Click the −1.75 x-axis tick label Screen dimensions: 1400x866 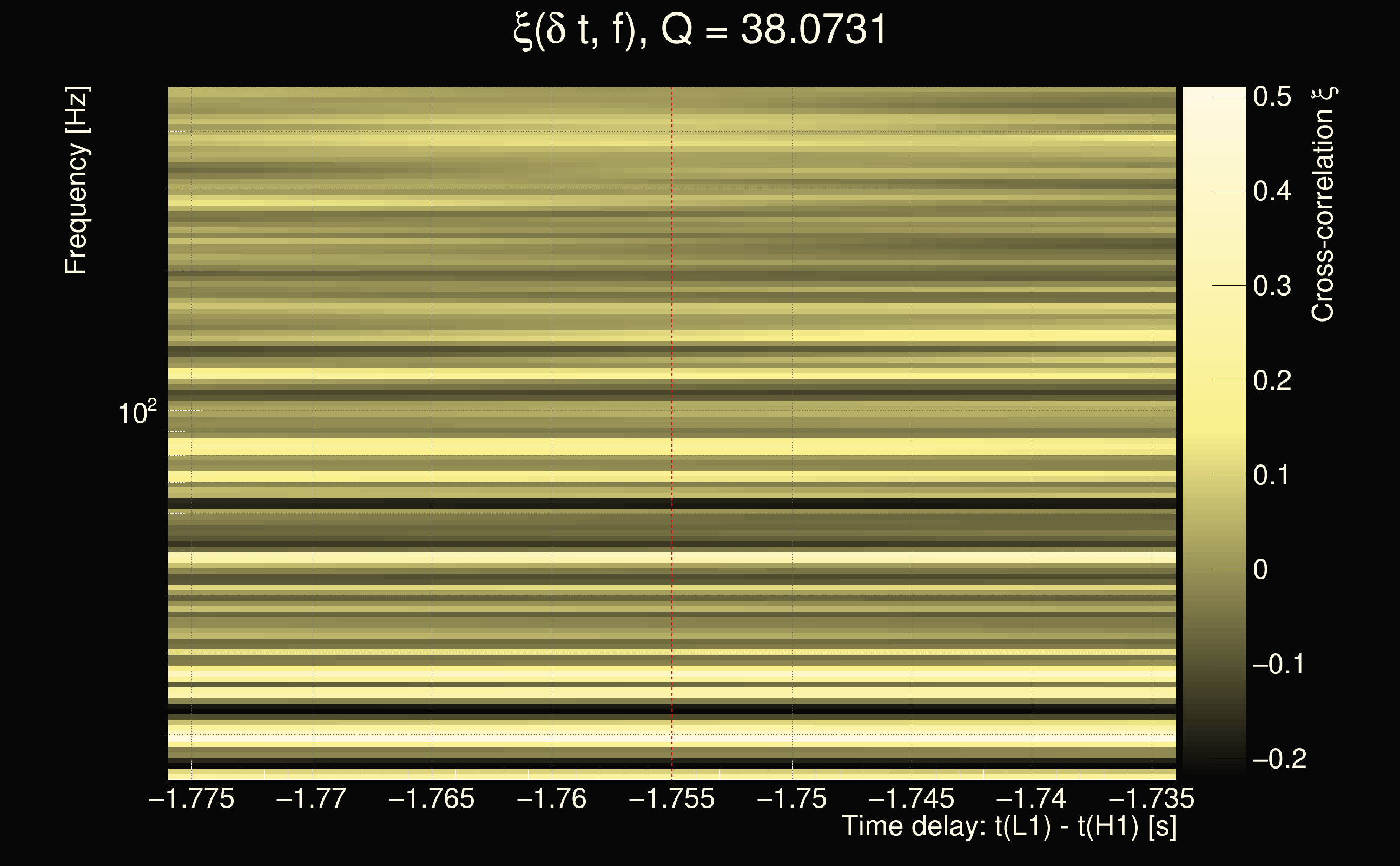pyautogui.click(x=792, y=798)
